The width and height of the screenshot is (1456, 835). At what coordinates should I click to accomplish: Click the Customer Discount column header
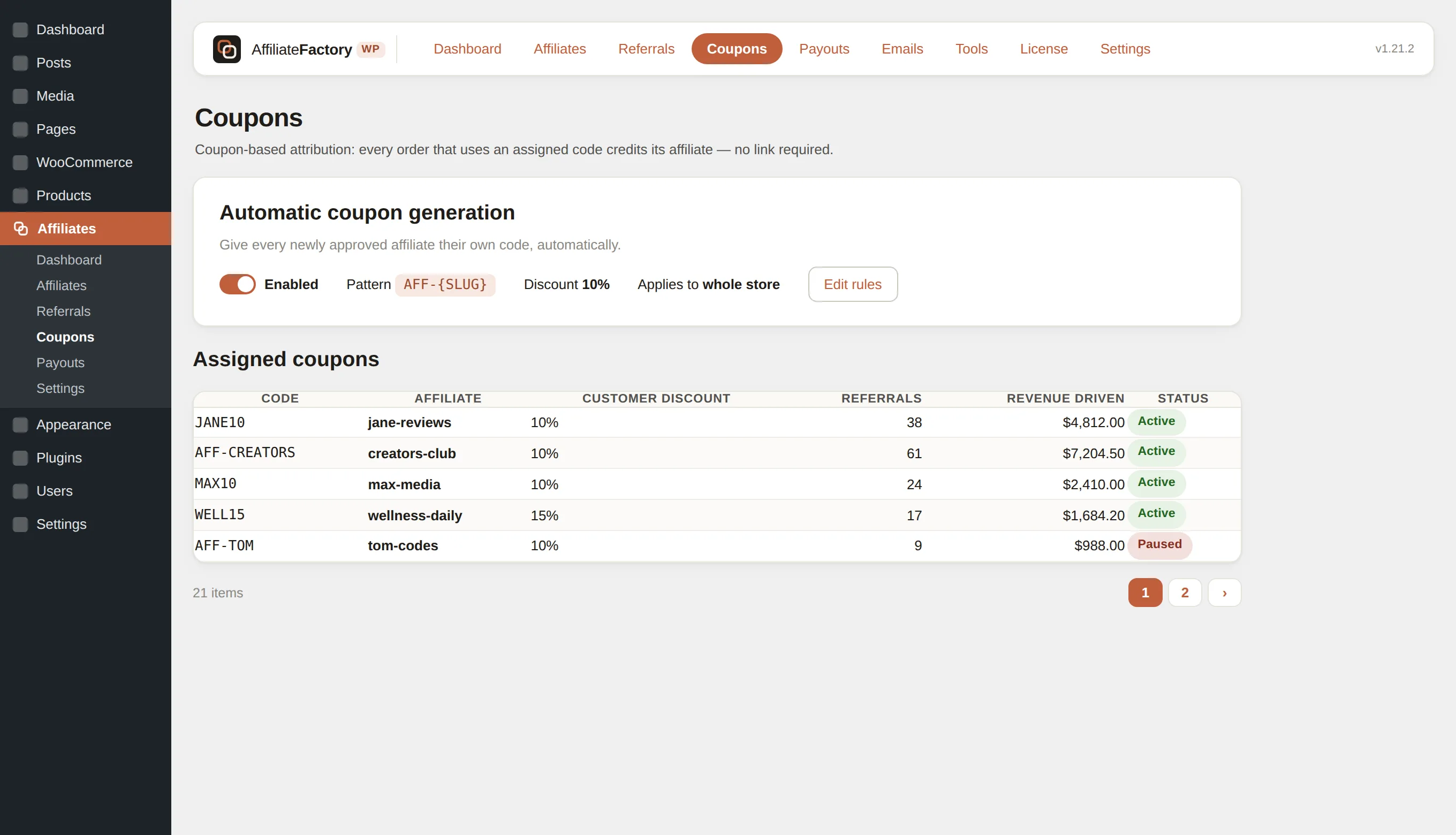[656, 399]
